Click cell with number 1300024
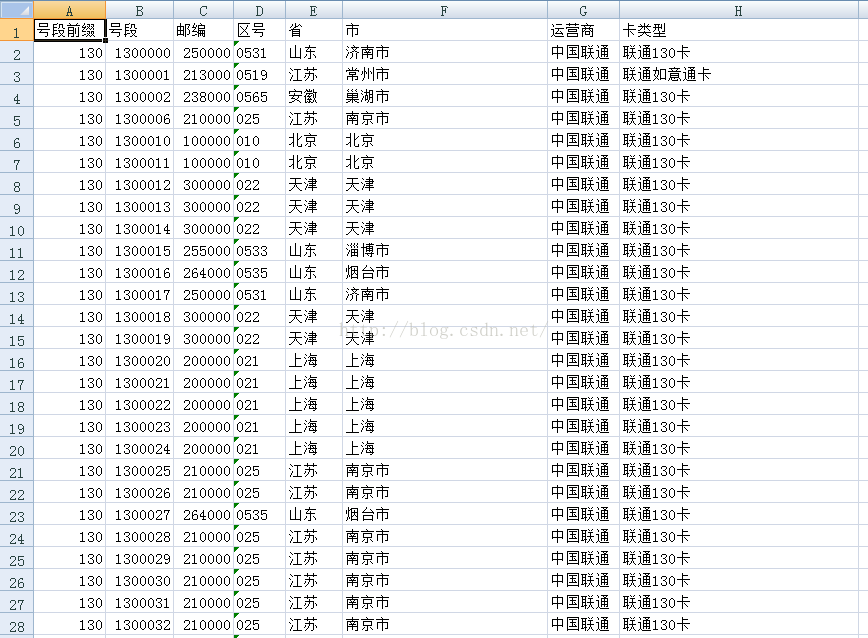868x638 pixels. point(140,449)
